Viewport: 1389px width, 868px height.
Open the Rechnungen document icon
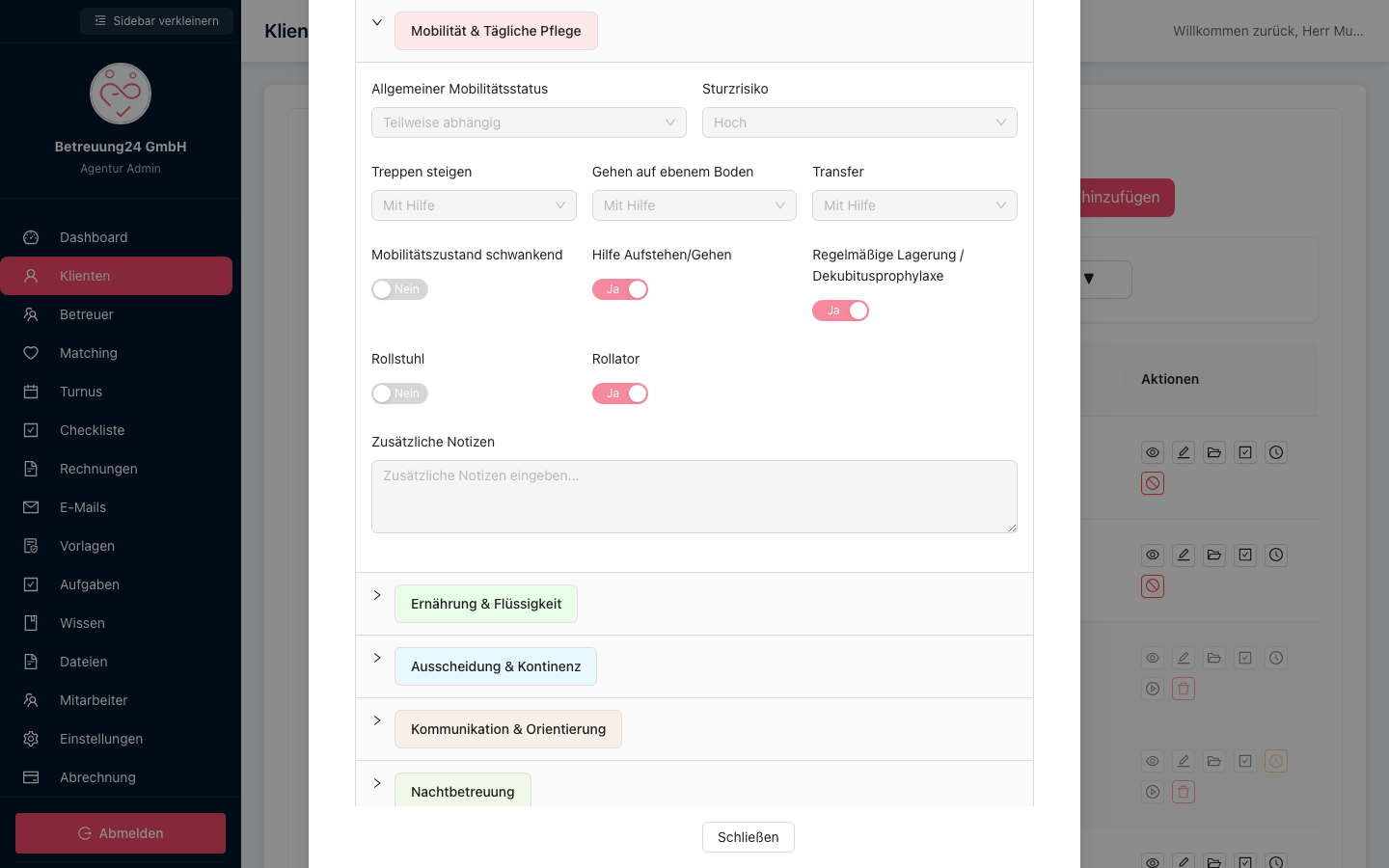pos(31,469)
